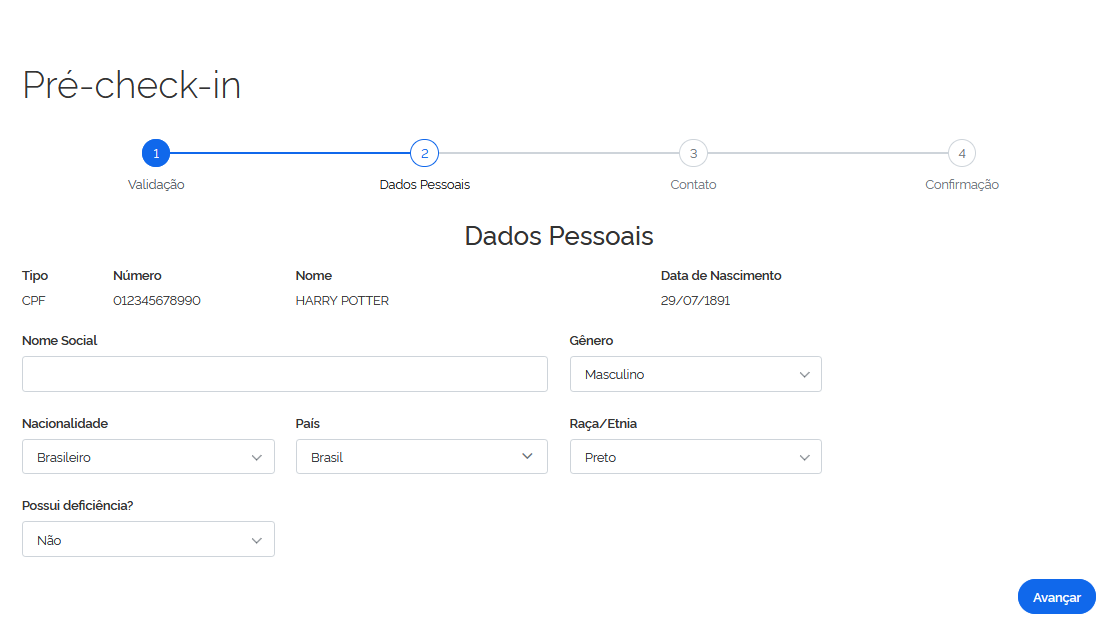Open the Possui deficiência dropdown showing Não

[x=148, y=540]
